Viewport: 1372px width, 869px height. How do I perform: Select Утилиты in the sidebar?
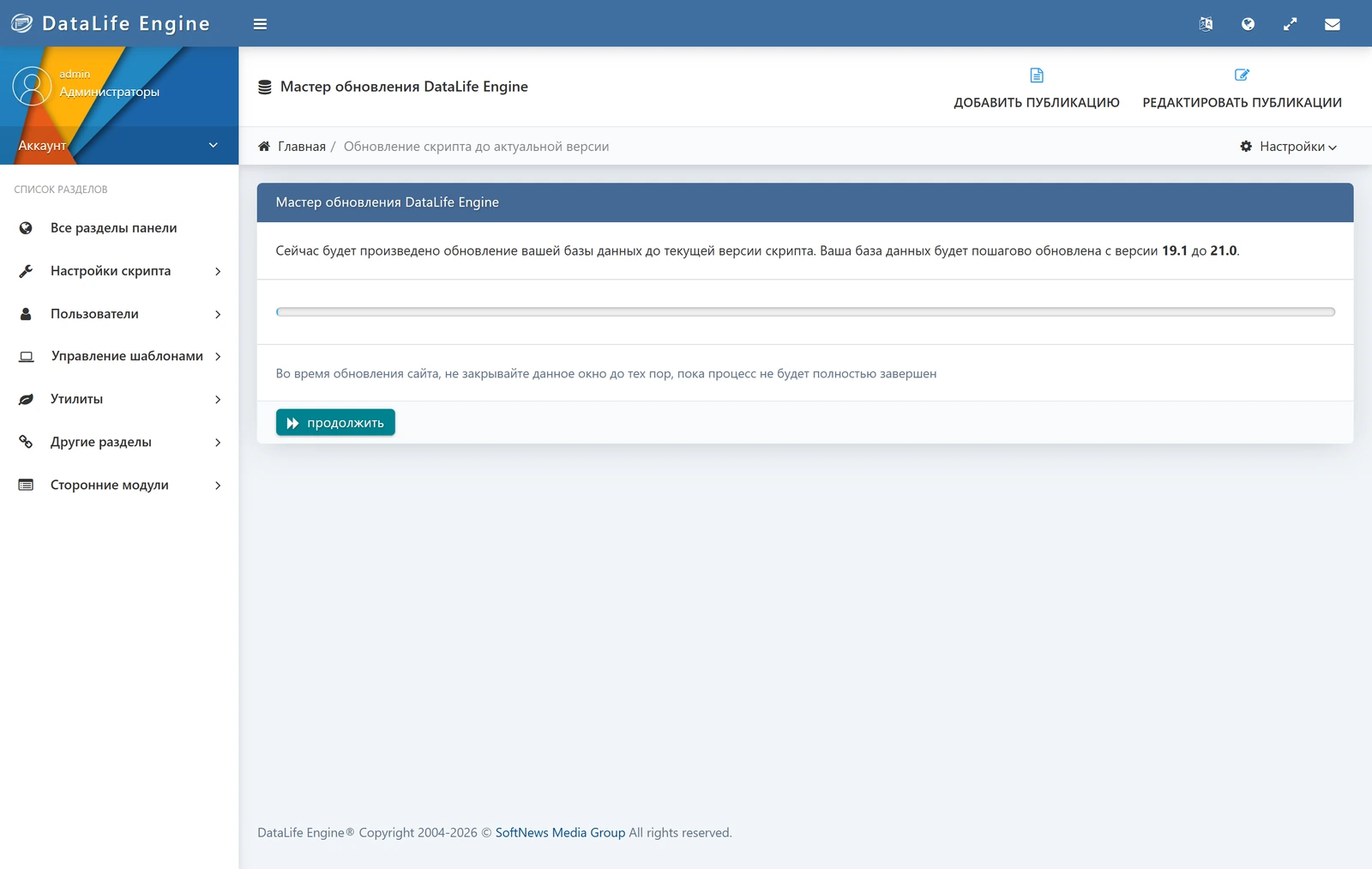tap(119, 399)
